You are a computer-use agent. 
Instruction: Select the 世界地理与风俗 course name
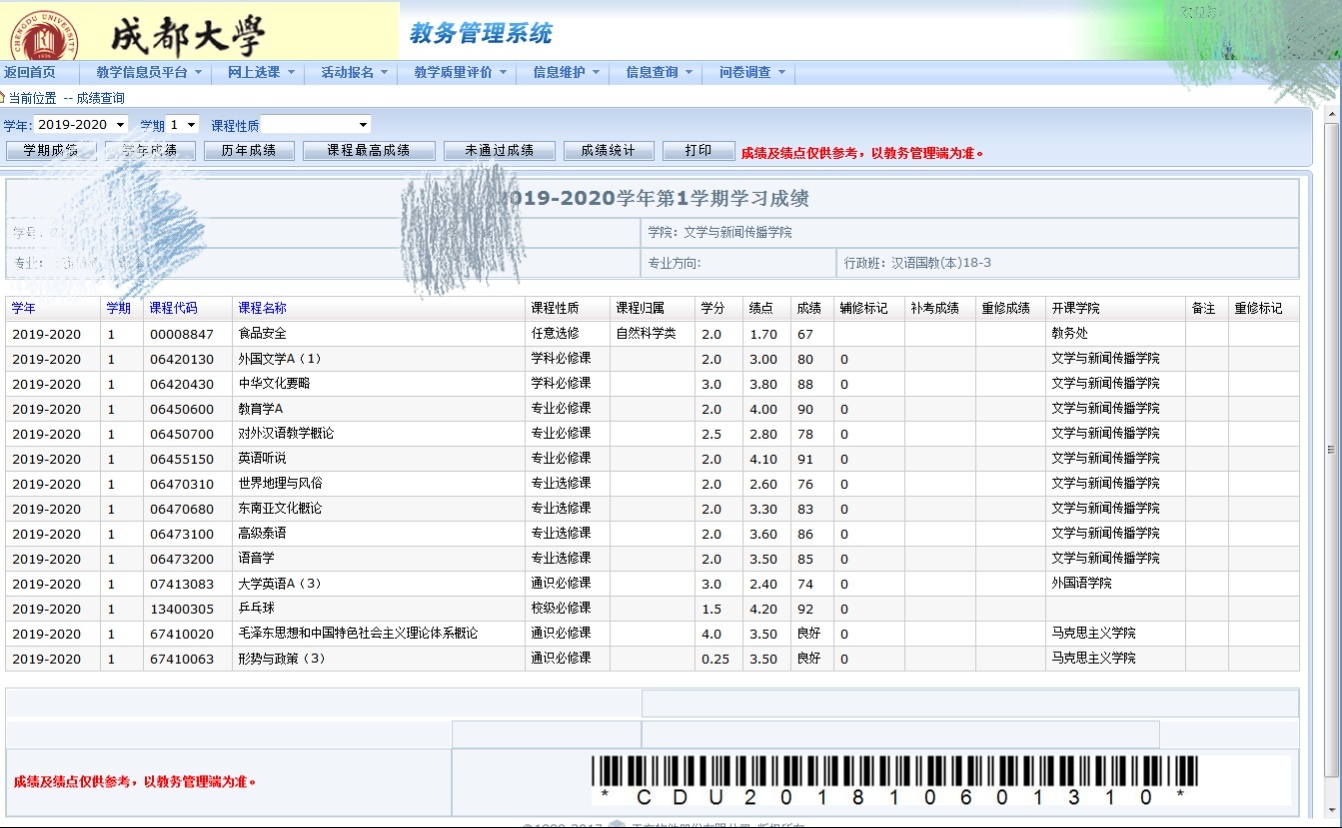(280, 484)
